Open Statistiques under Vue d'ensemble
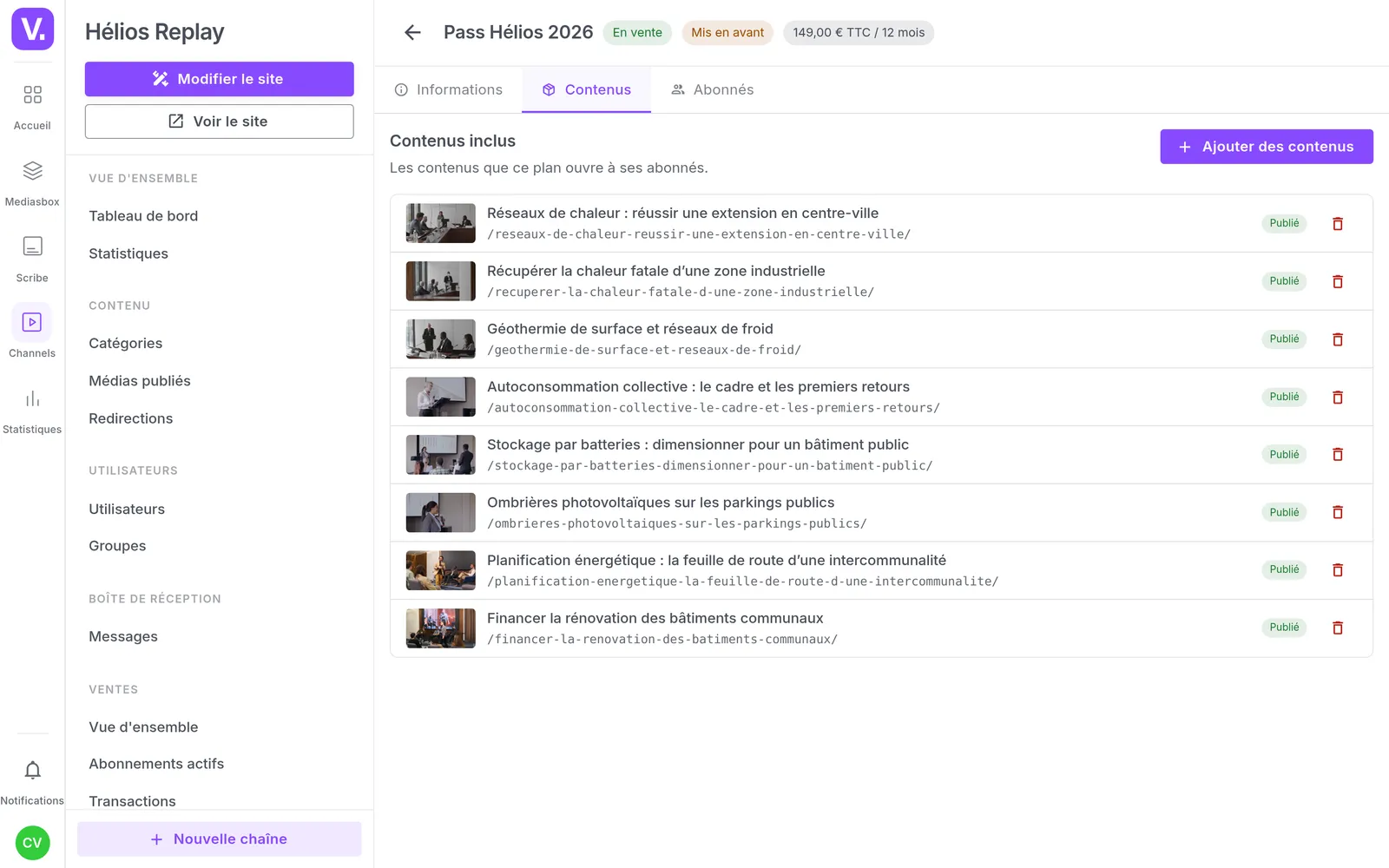 click(128, 253)
